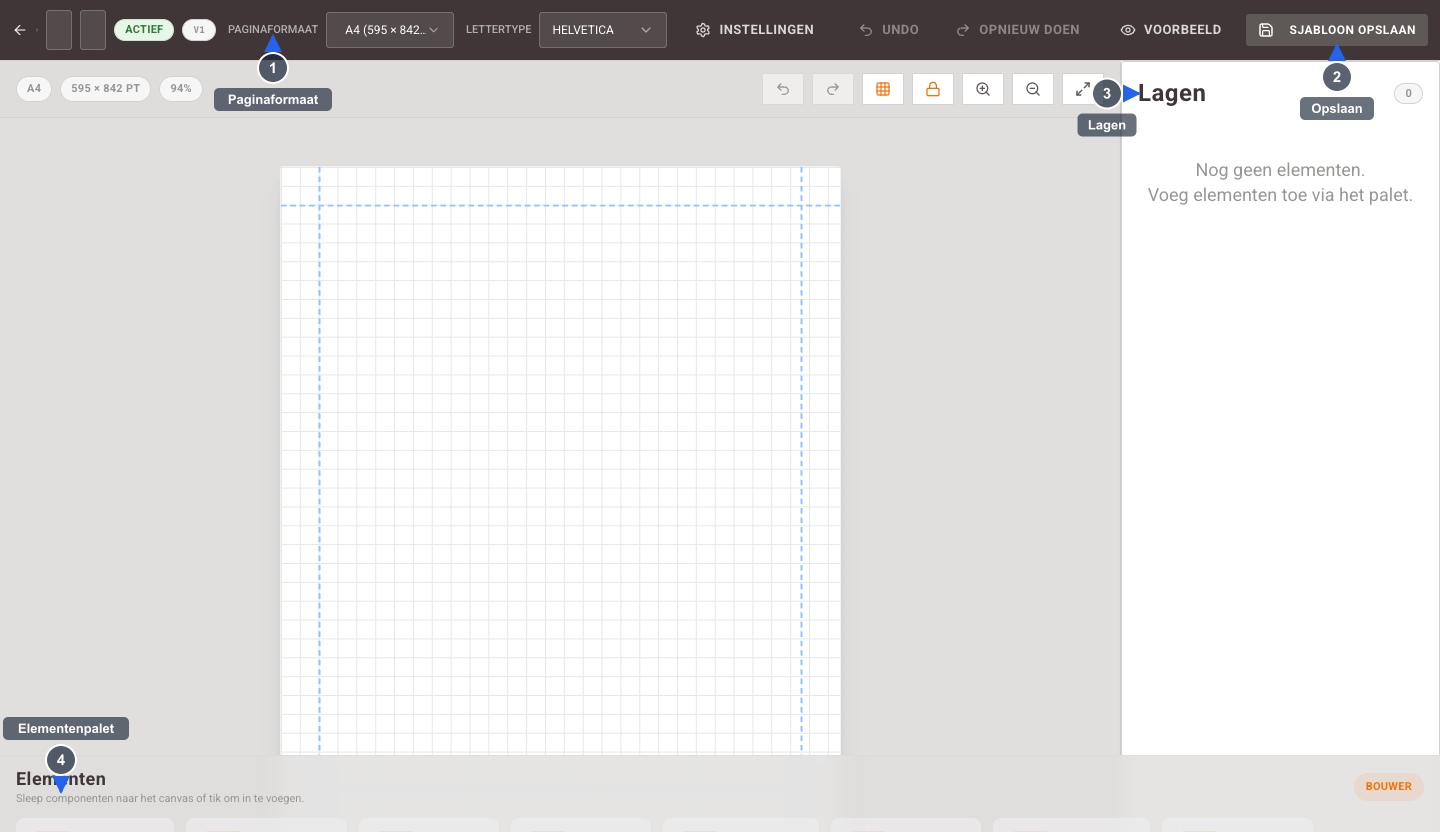Click the Actief status badge
Image resolution: width=1440 pixels, height=832 pixels.
tap(144, 30)
